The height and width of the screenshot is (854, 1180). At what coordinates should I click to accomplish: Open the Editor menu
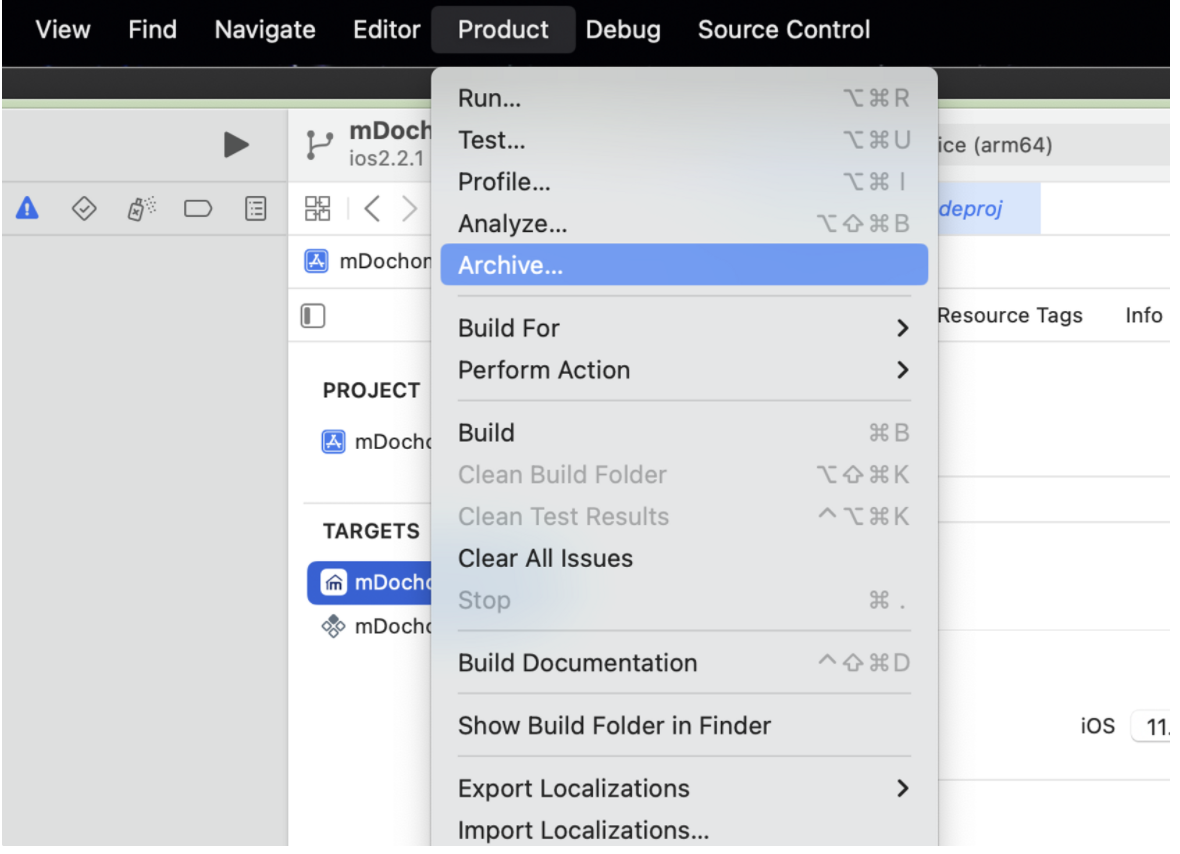point(386,29)
